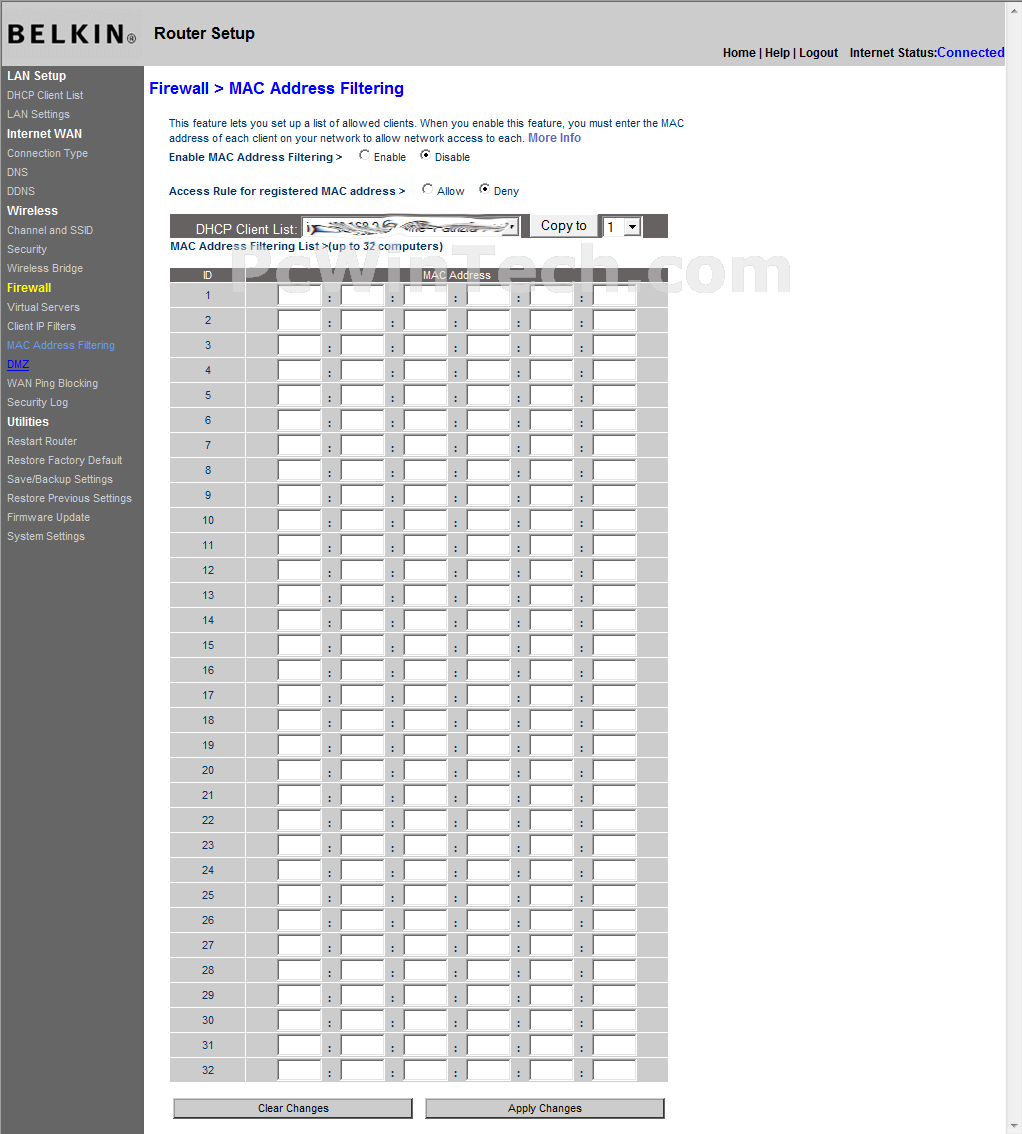Click Logout in the header
This screenshot has height=1134, width=1022.
click(x=818, y=53)
